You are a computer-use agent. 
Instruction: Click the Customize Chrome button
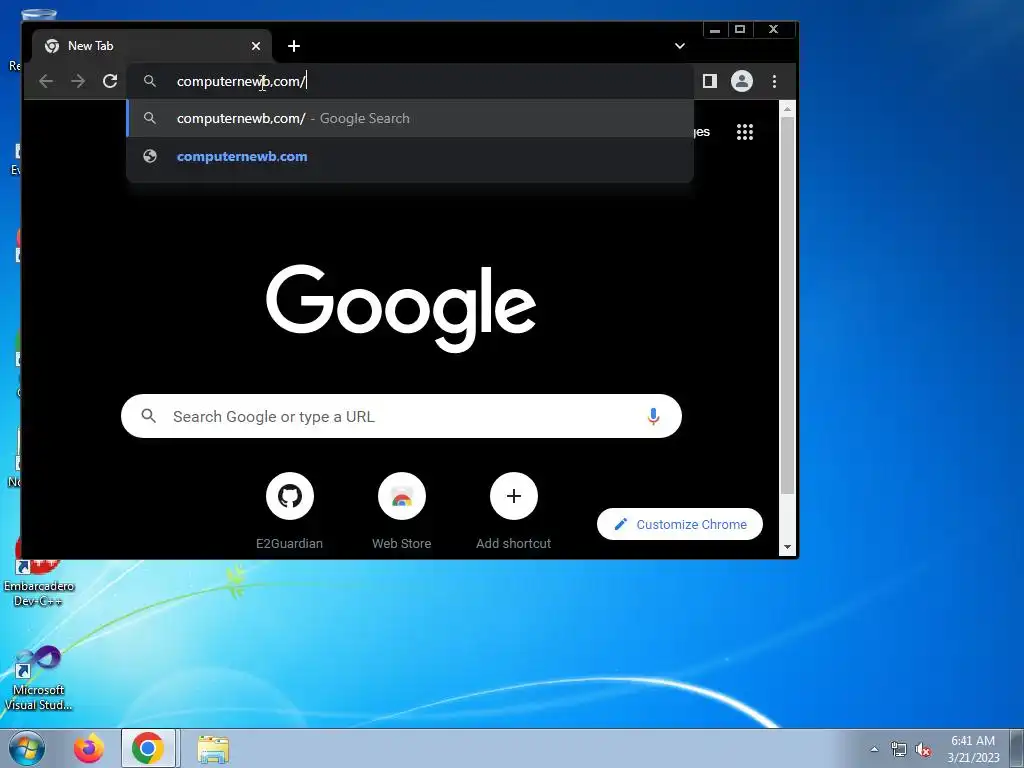pyautogui.click(x=680, y=524)
